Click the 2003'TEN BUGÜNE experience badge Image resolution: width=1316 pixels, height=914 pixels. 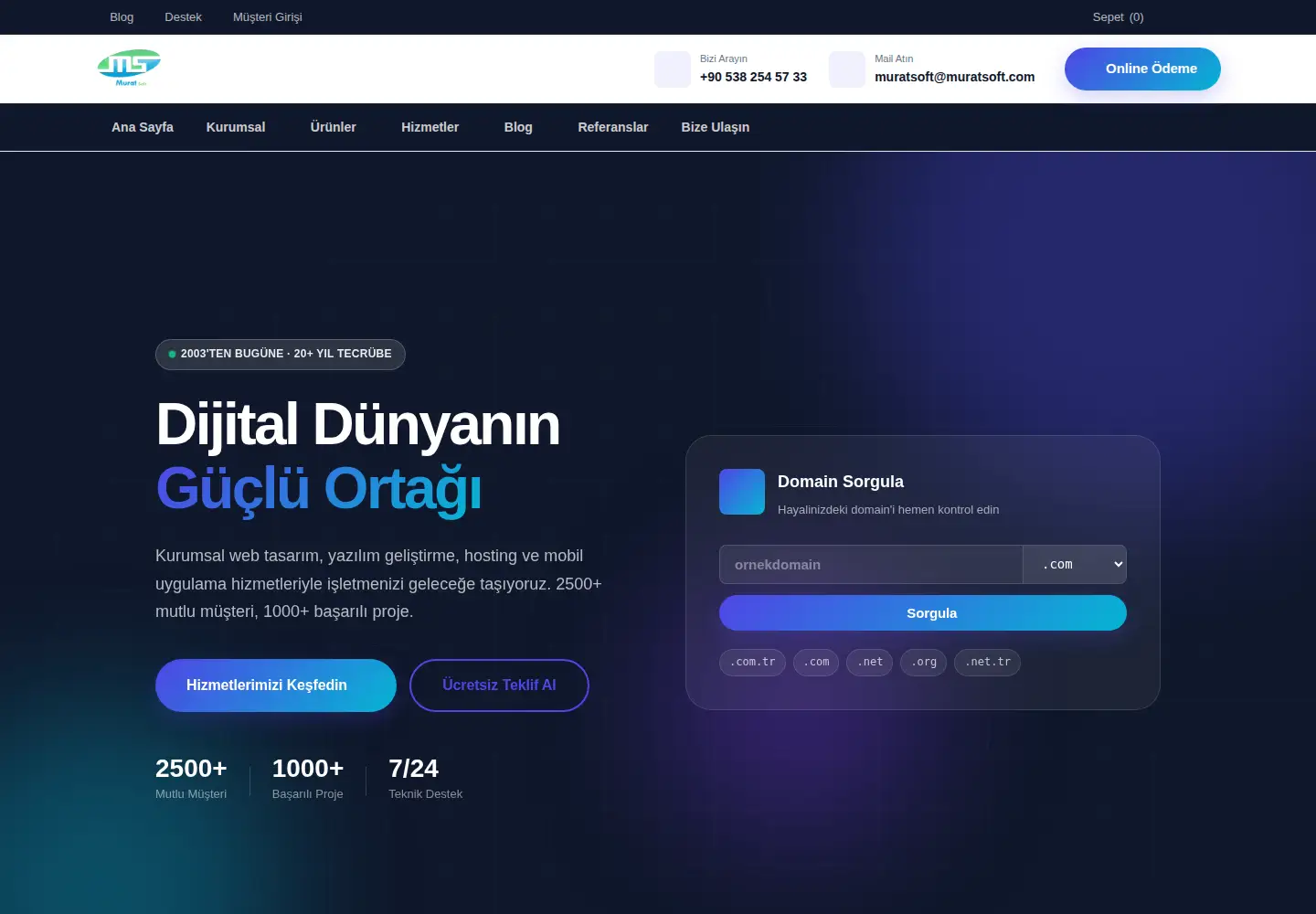(x=281, y=354)
